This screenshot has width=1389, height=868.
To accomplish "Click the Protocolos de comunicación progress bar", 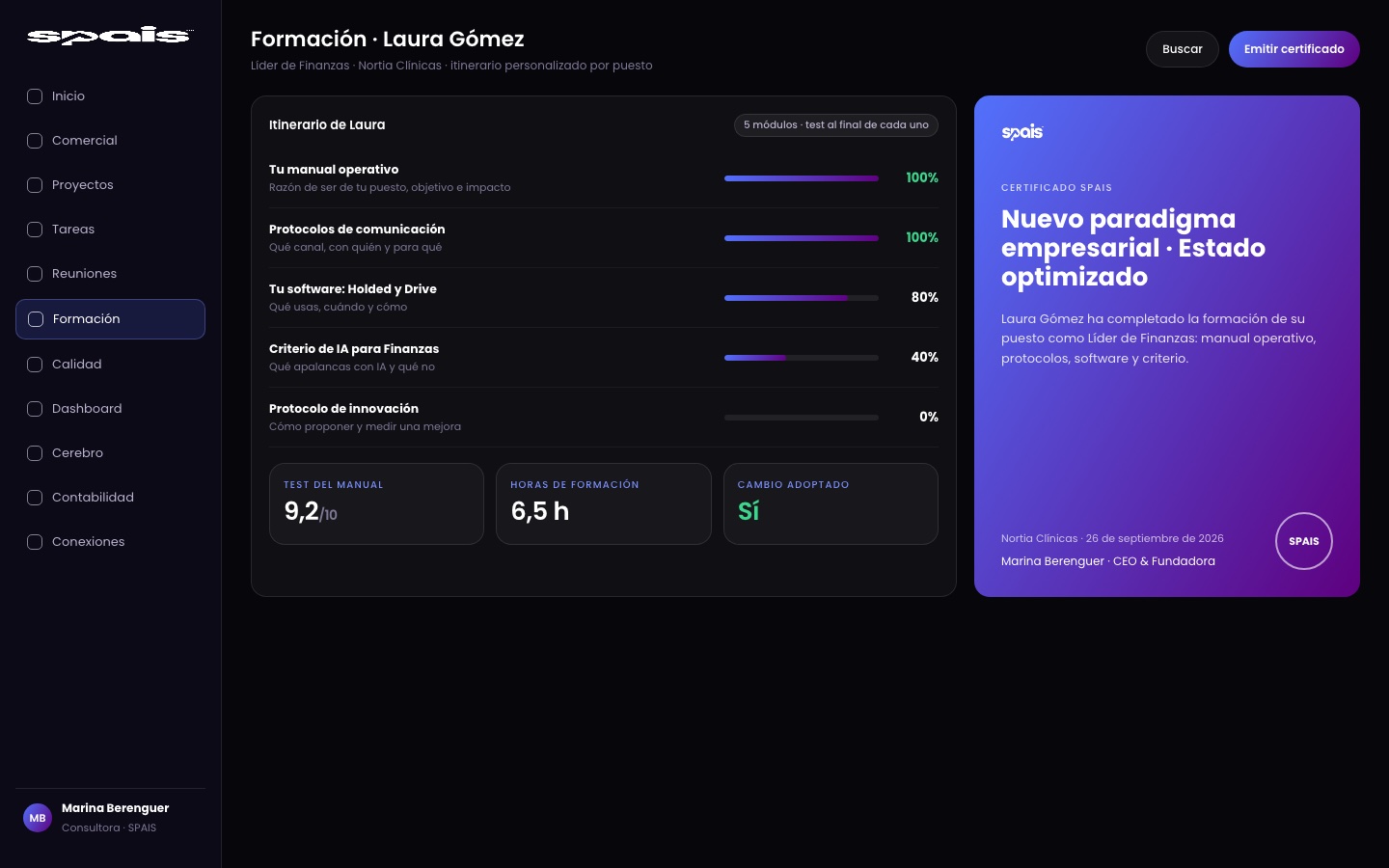I will point(802,238).
